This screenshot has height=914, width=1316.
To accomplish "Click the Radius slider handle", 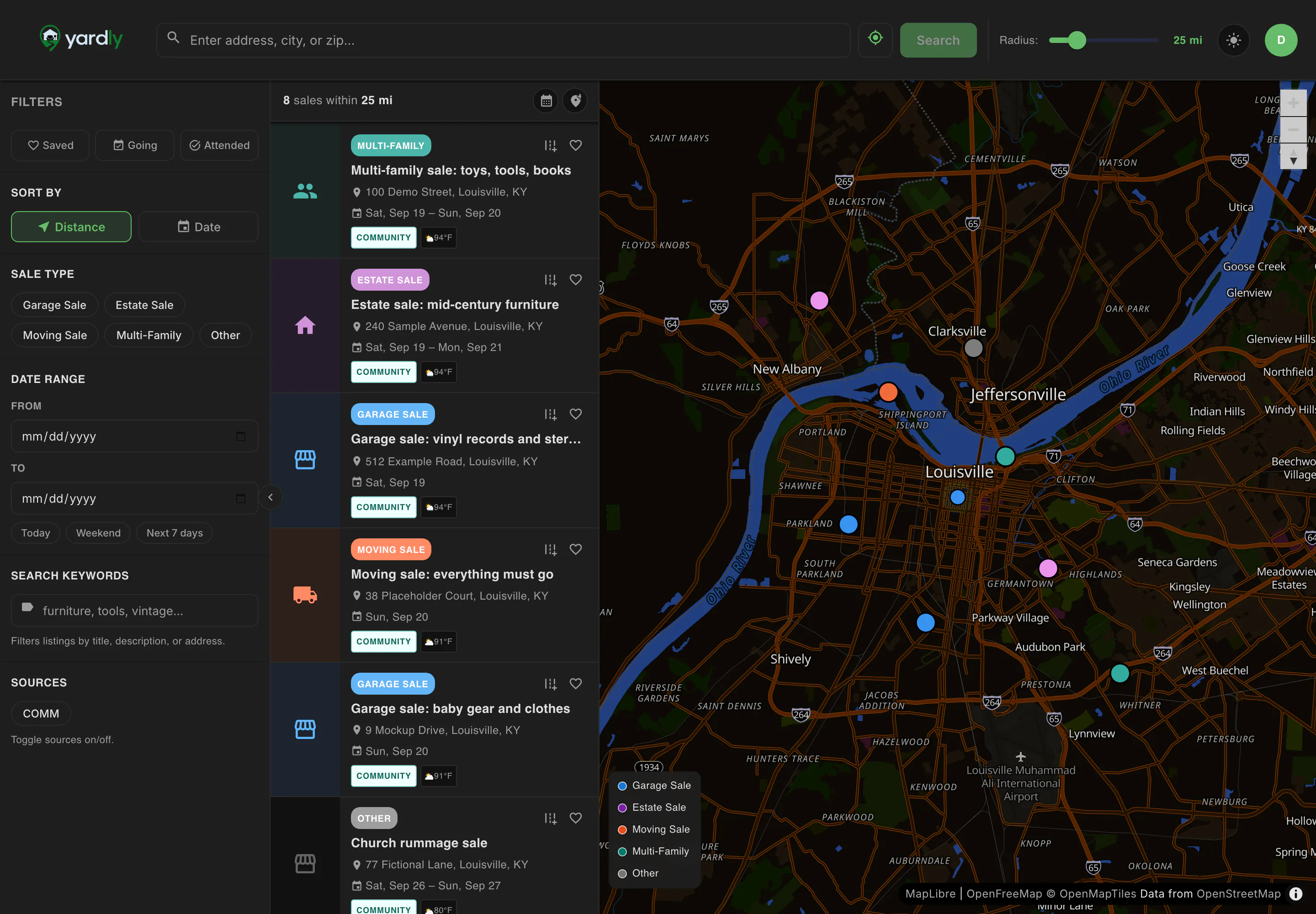I will pos(1077,40).
